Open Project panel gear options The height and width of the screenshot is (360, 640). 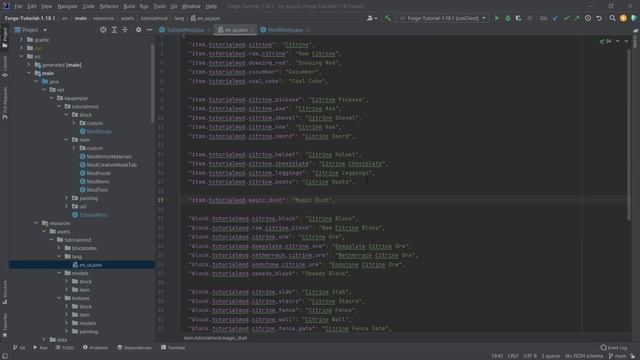tap(139, 30)
